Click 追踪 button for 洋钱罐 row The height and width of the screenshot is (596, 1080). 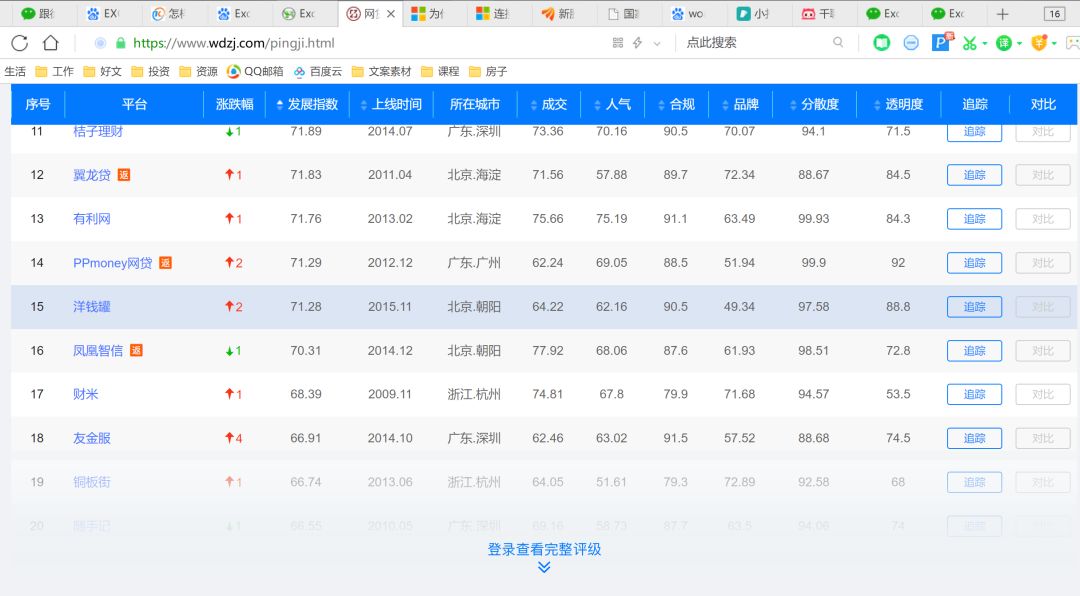click(974, 307)
